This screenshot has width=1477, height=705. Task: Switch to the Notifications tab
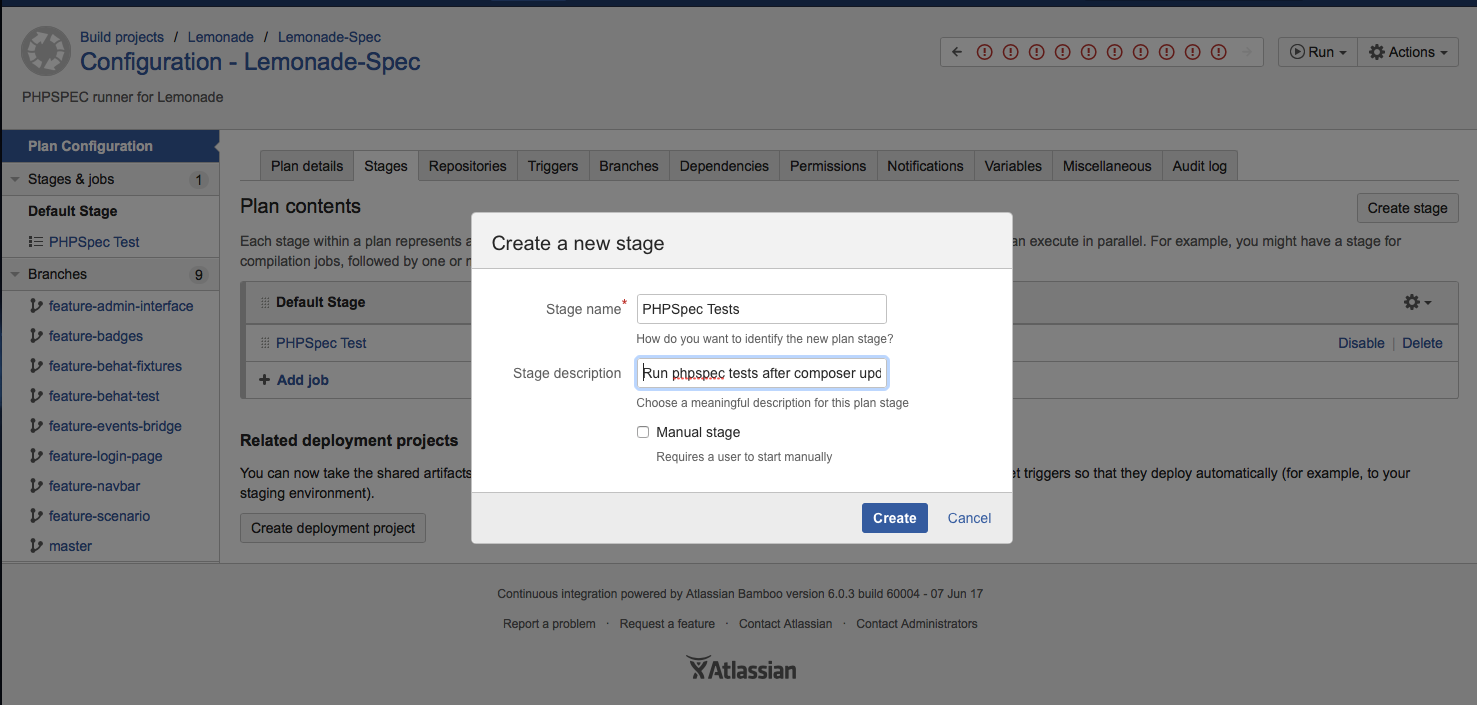coord(925,166)
